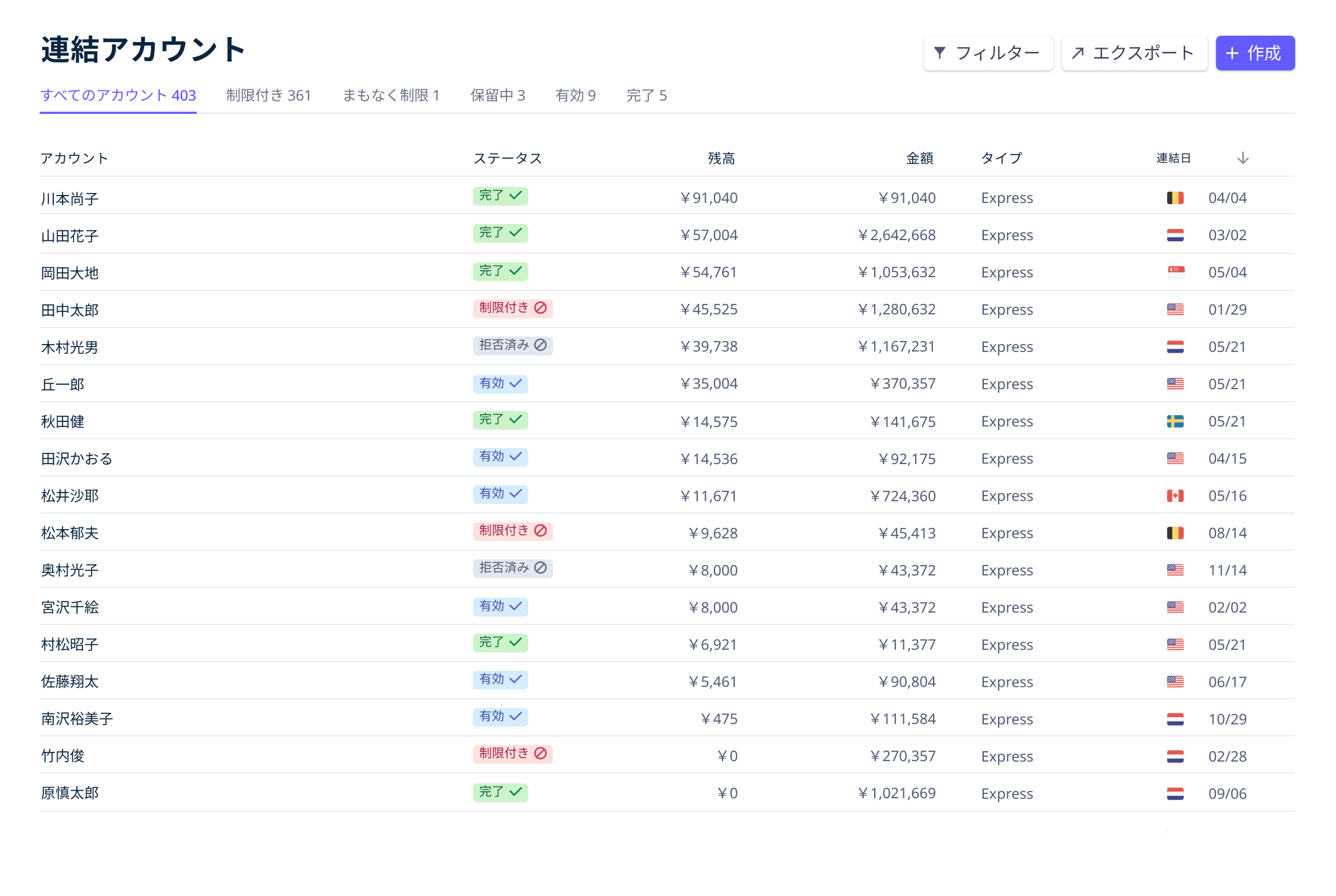1336x896 pixels.
Task: Click Belgium flag in 川本尚子 row
Action: (x=1175, y=198)
